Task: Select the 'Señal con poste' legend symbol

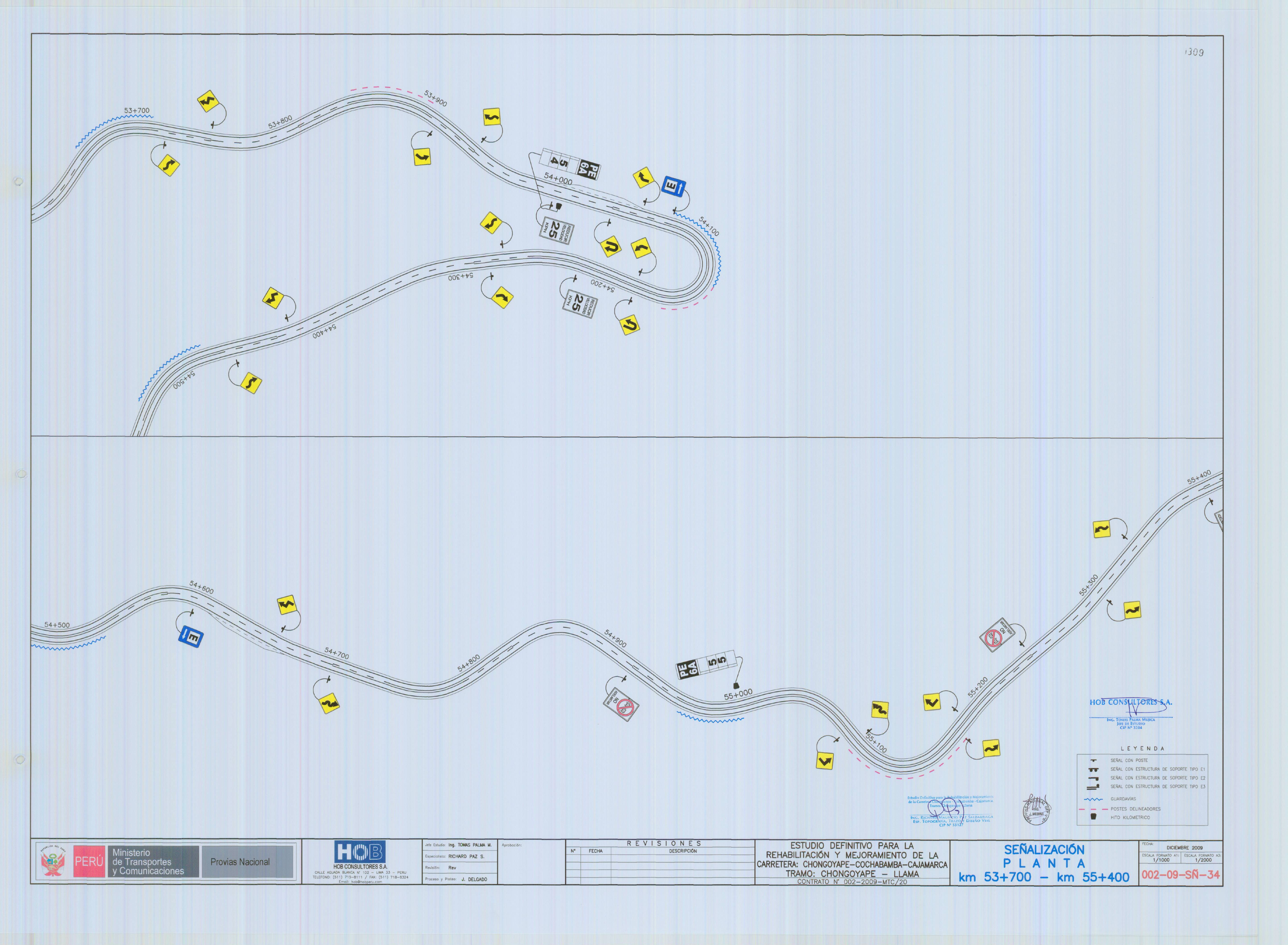Action: (1093, 761)
